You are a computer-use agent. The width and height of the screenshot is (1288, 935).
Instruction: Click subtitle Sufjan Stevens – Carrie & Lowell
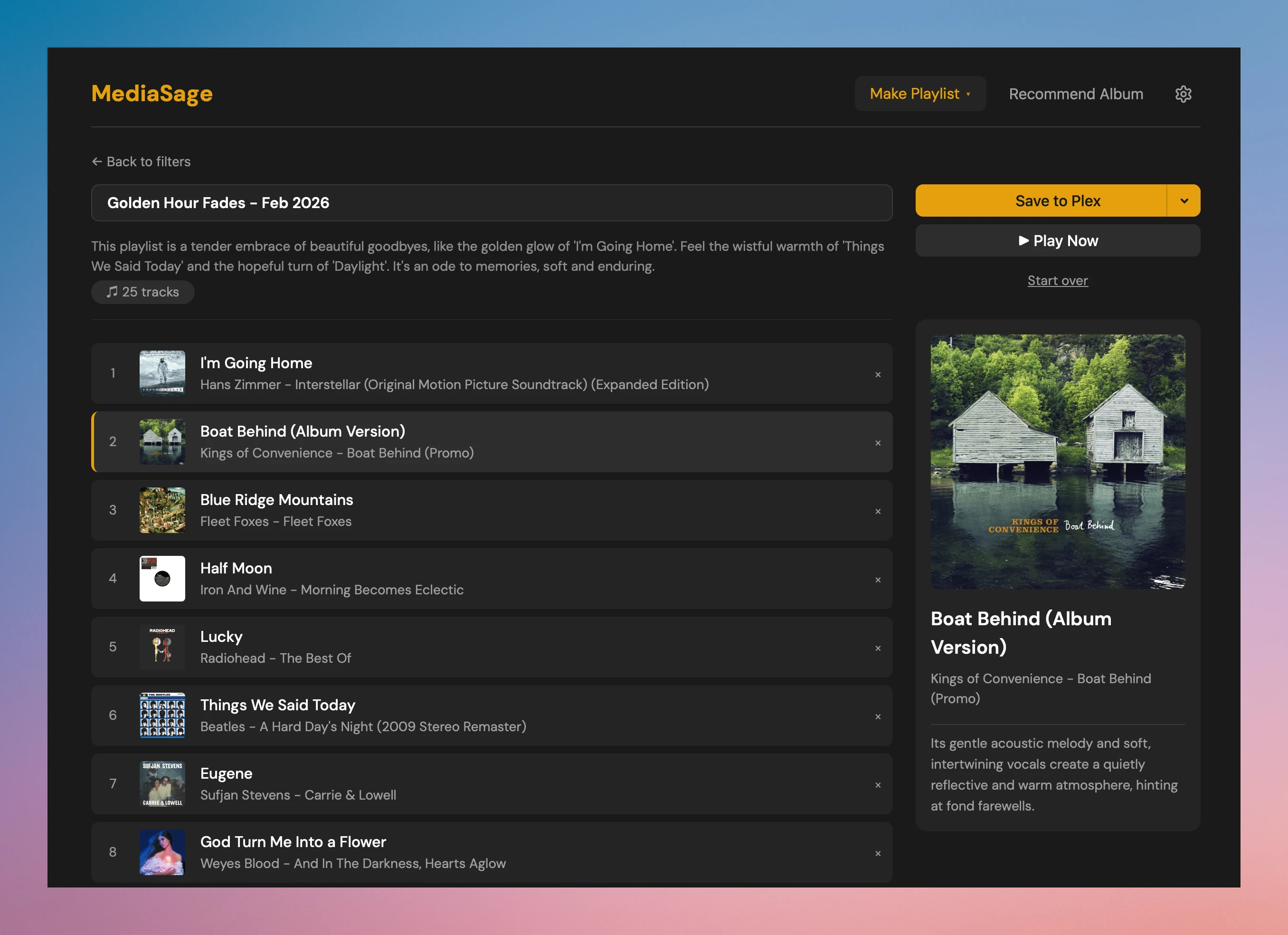point(298,795)
